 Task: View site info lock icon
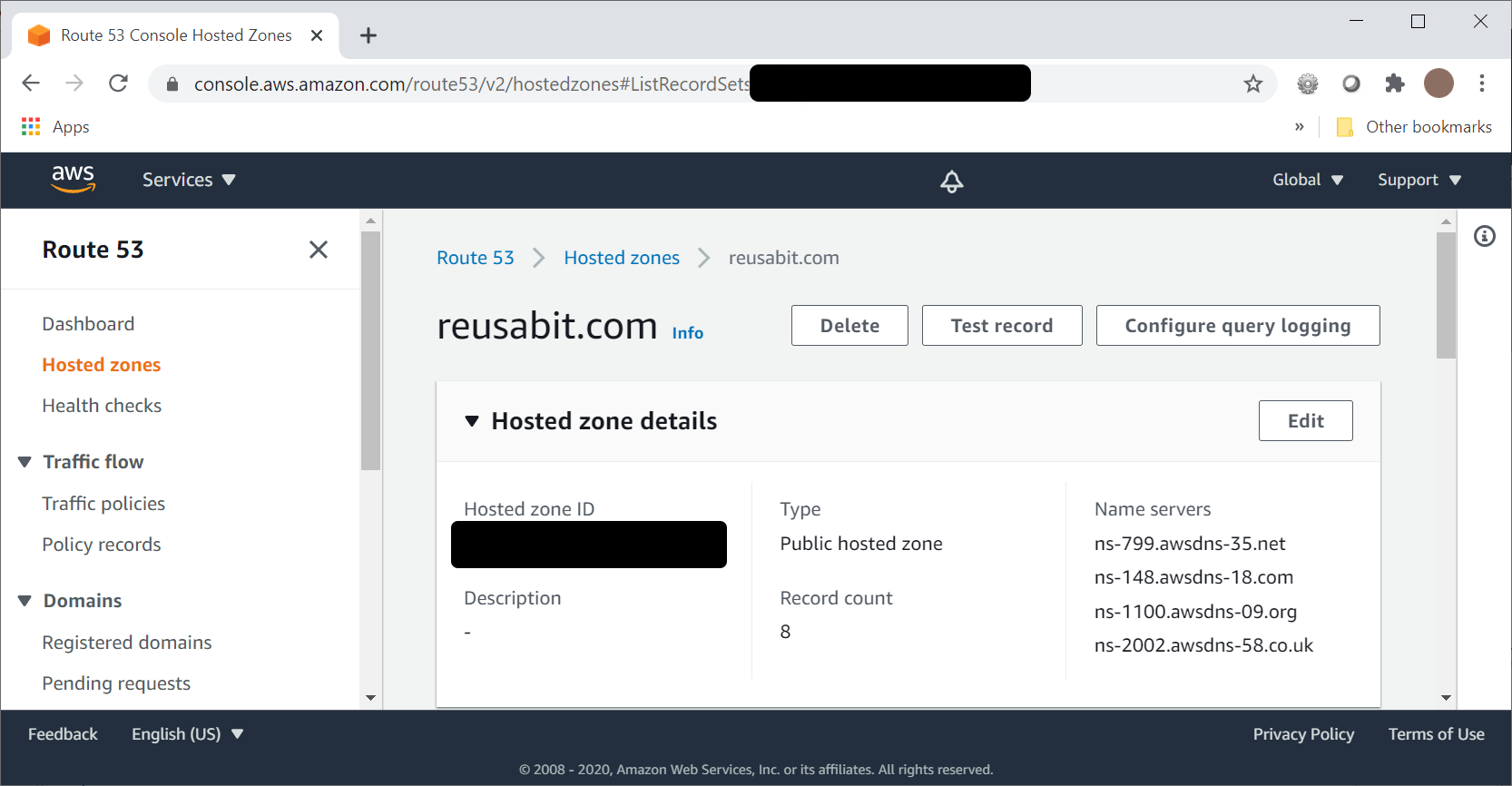[x=172, y=84]
